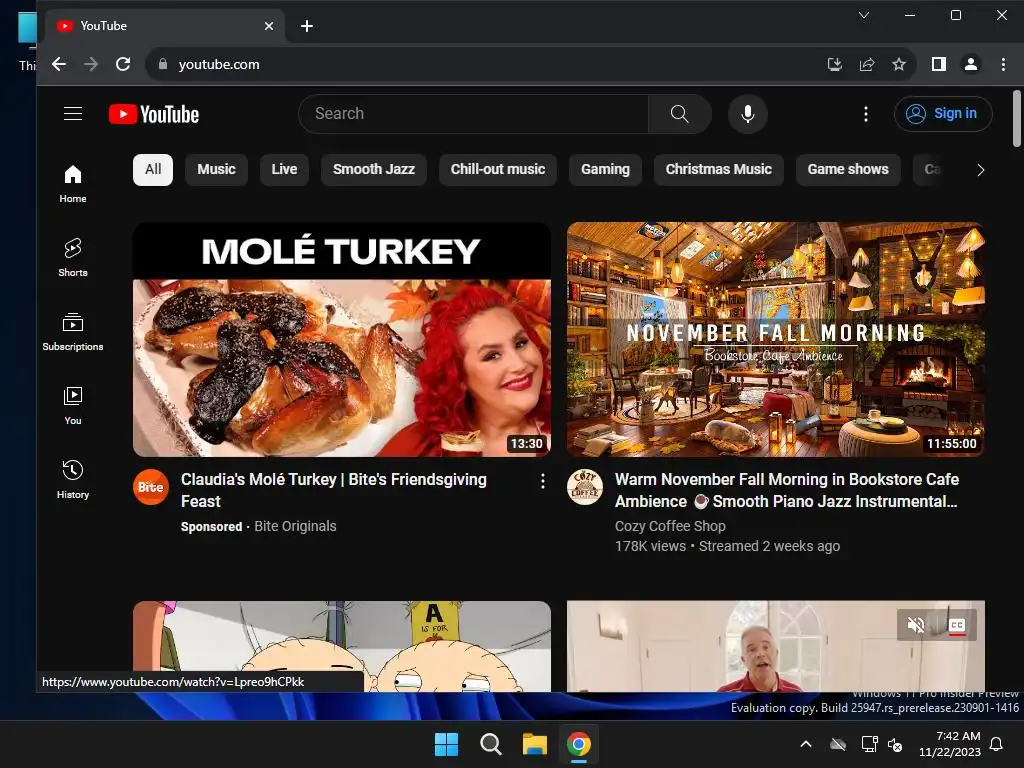
Task: Open the Cozy Coffee Shop channel name
Action: click(670, 526)
